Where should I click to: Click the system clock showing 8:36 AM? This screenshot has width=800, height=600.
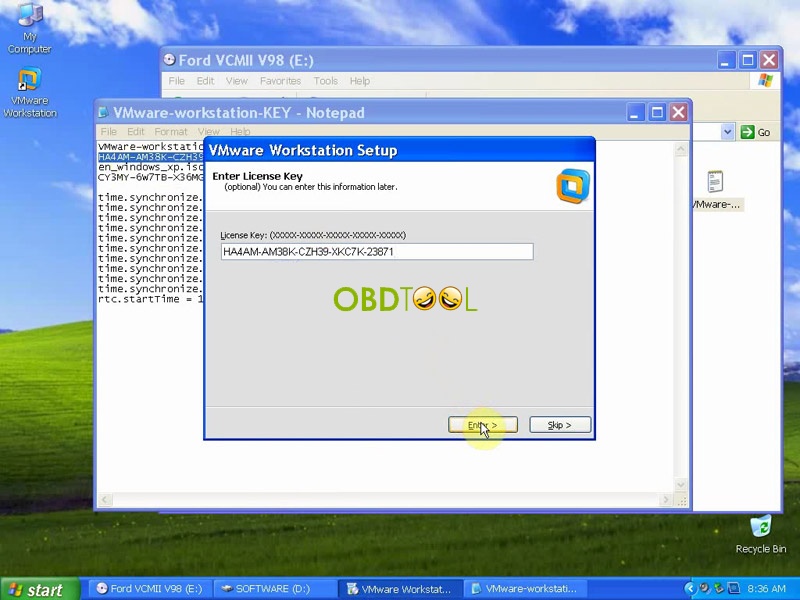[x=766, y=589]
